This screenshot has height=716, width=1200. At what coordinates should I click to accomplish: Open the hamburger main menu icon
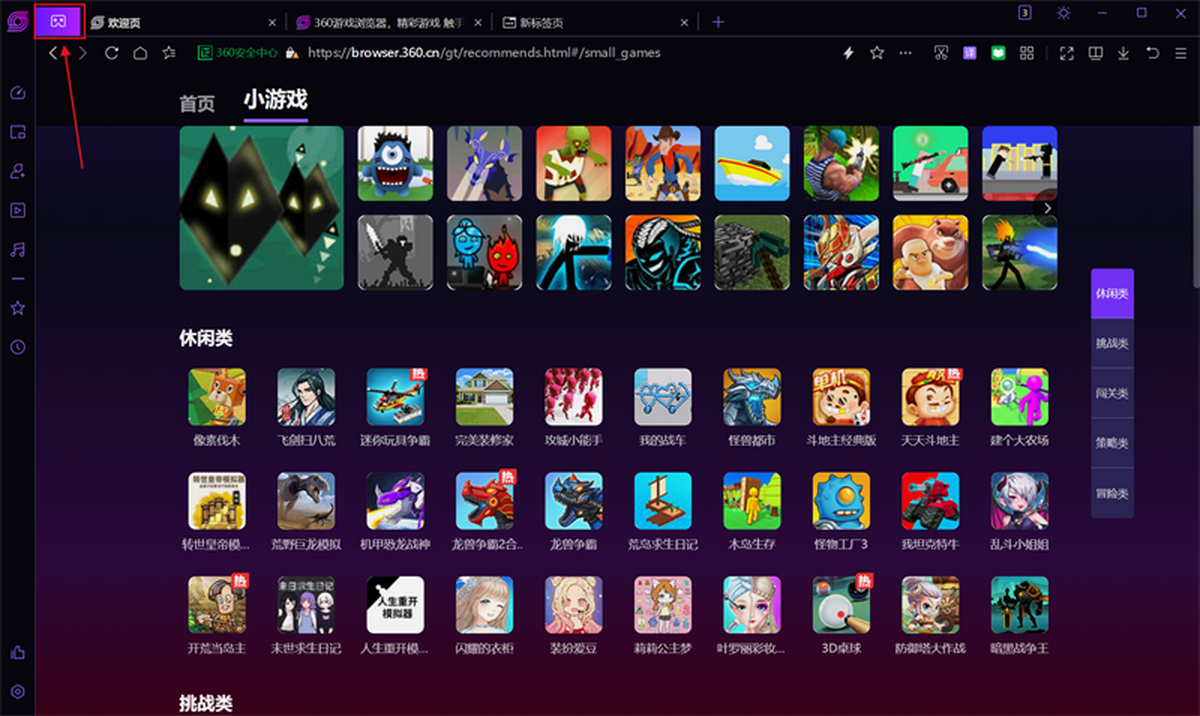(x=1182, y=53)
